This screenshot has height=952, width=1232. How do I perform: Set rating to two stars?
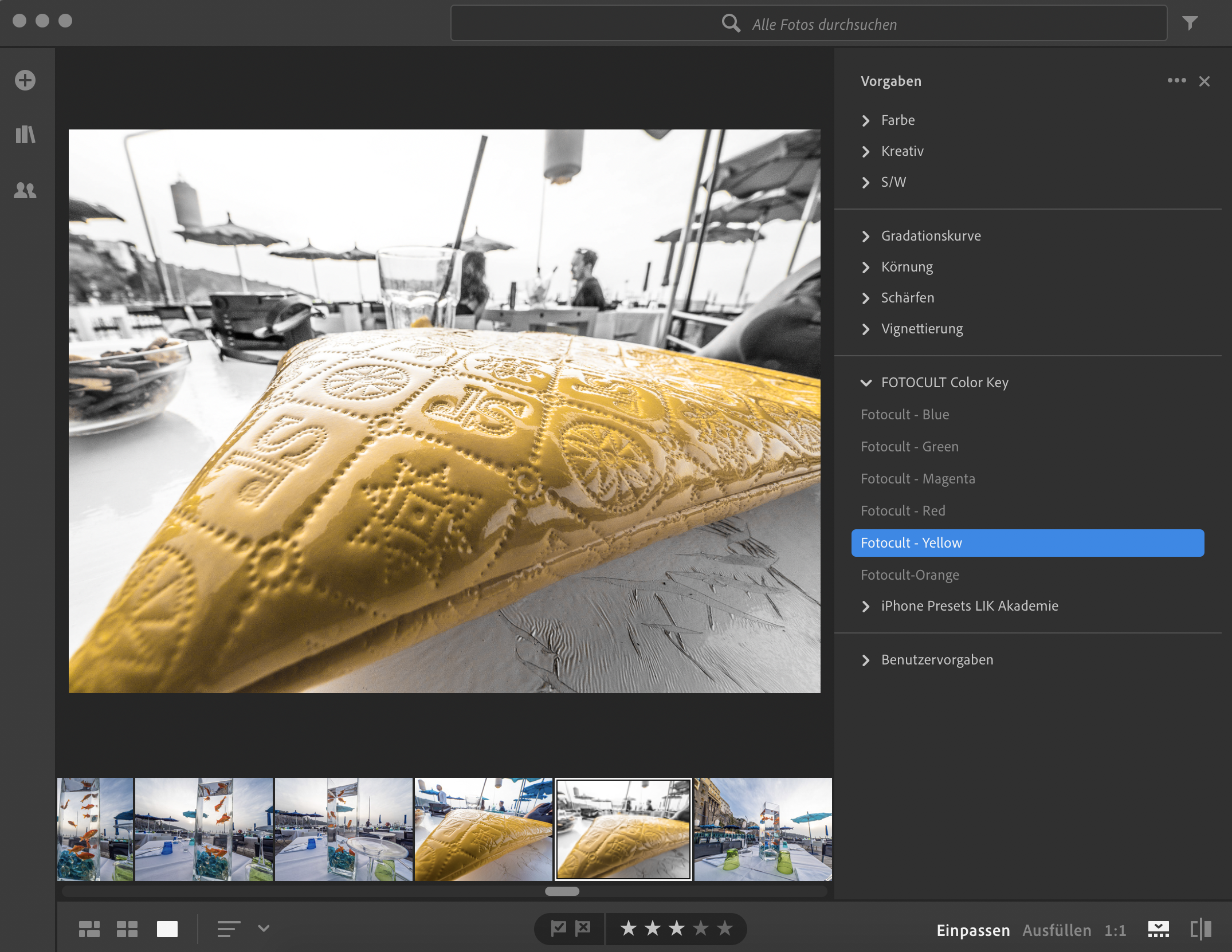(653, 928)
